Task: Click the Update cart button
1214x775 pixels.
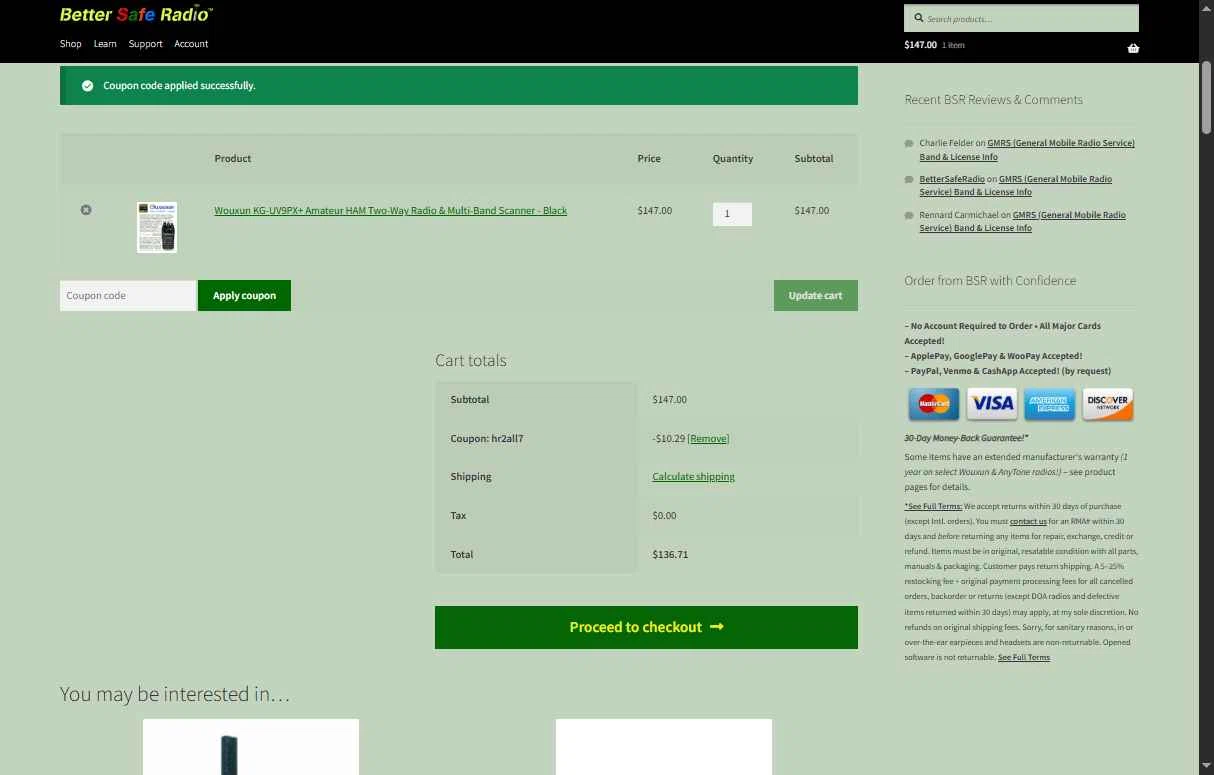Action: coord(815,296)
